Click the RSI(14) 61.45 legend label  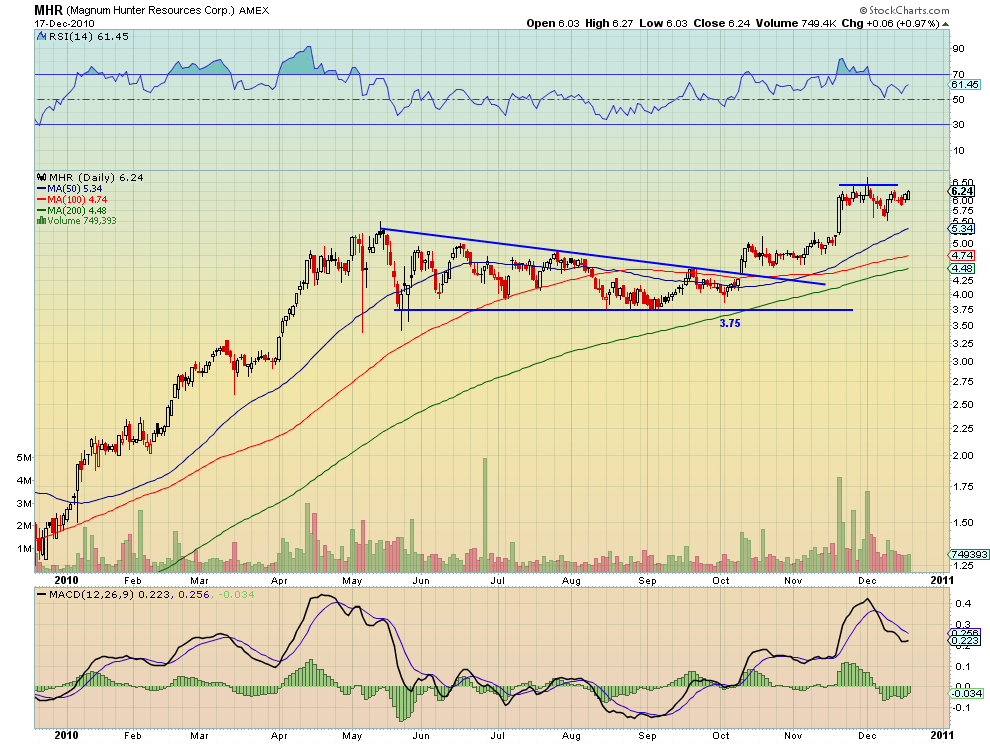pyautogui.click(x=89, y=37)
